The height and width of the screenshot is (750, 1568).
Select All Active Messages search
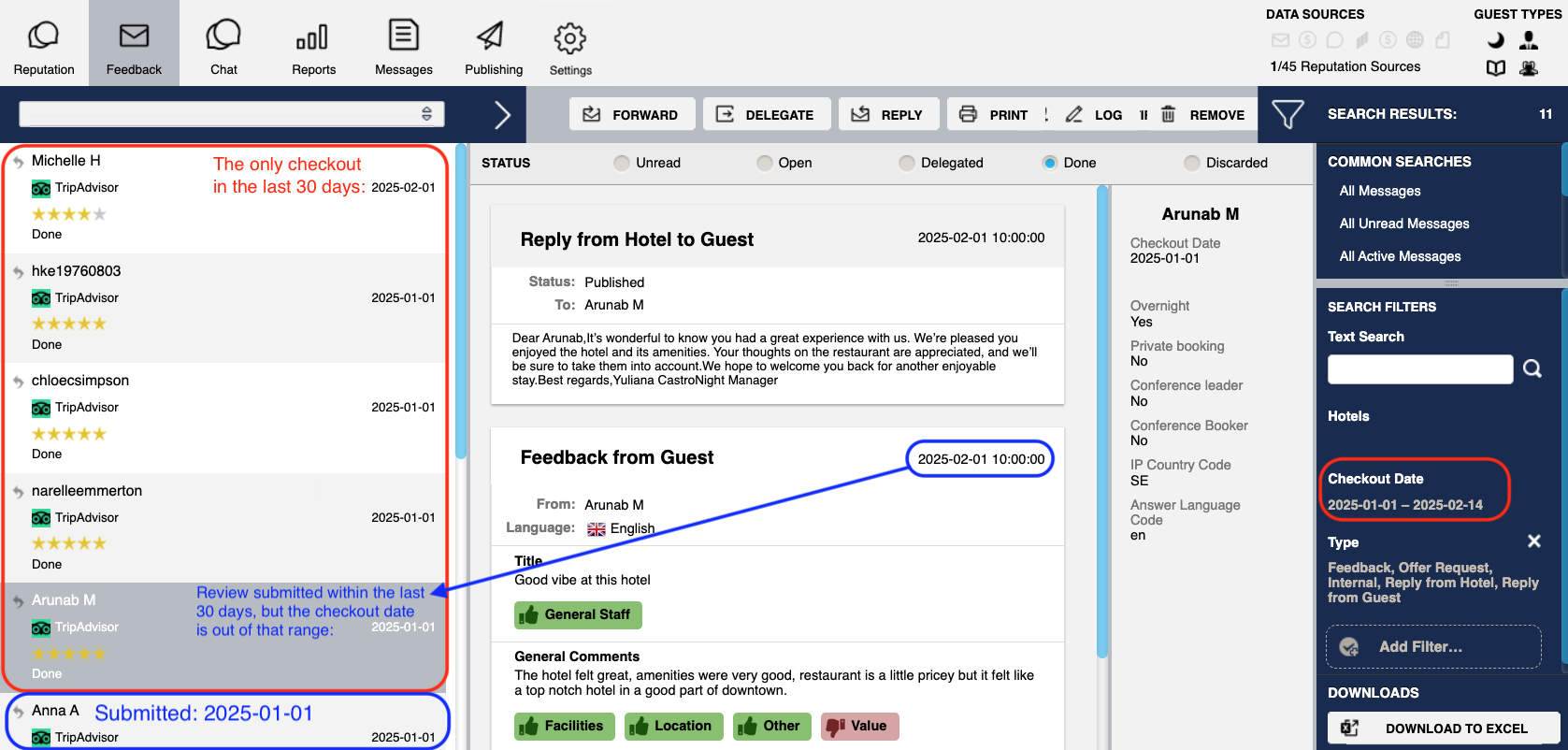1400,256
